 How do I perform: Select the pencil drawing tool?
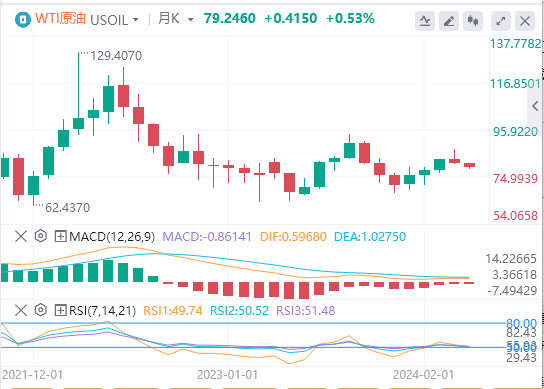click(x=449, y=21)
